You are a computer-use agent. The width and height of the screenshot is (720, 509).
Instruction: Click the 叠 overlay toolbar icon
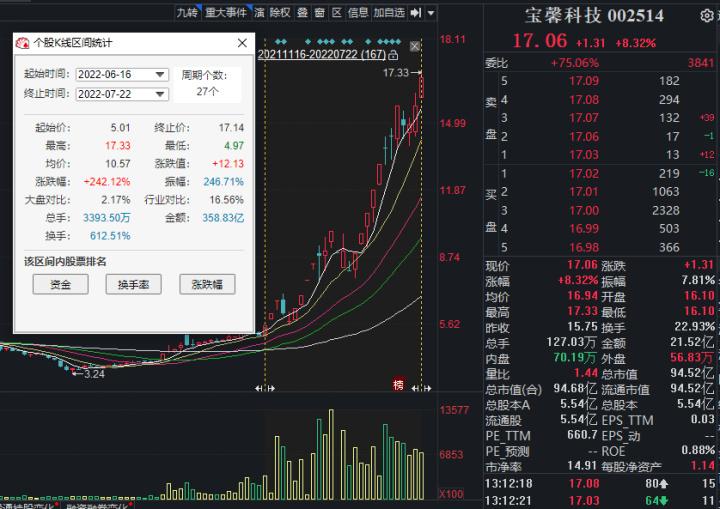click(x=302, y=12)
